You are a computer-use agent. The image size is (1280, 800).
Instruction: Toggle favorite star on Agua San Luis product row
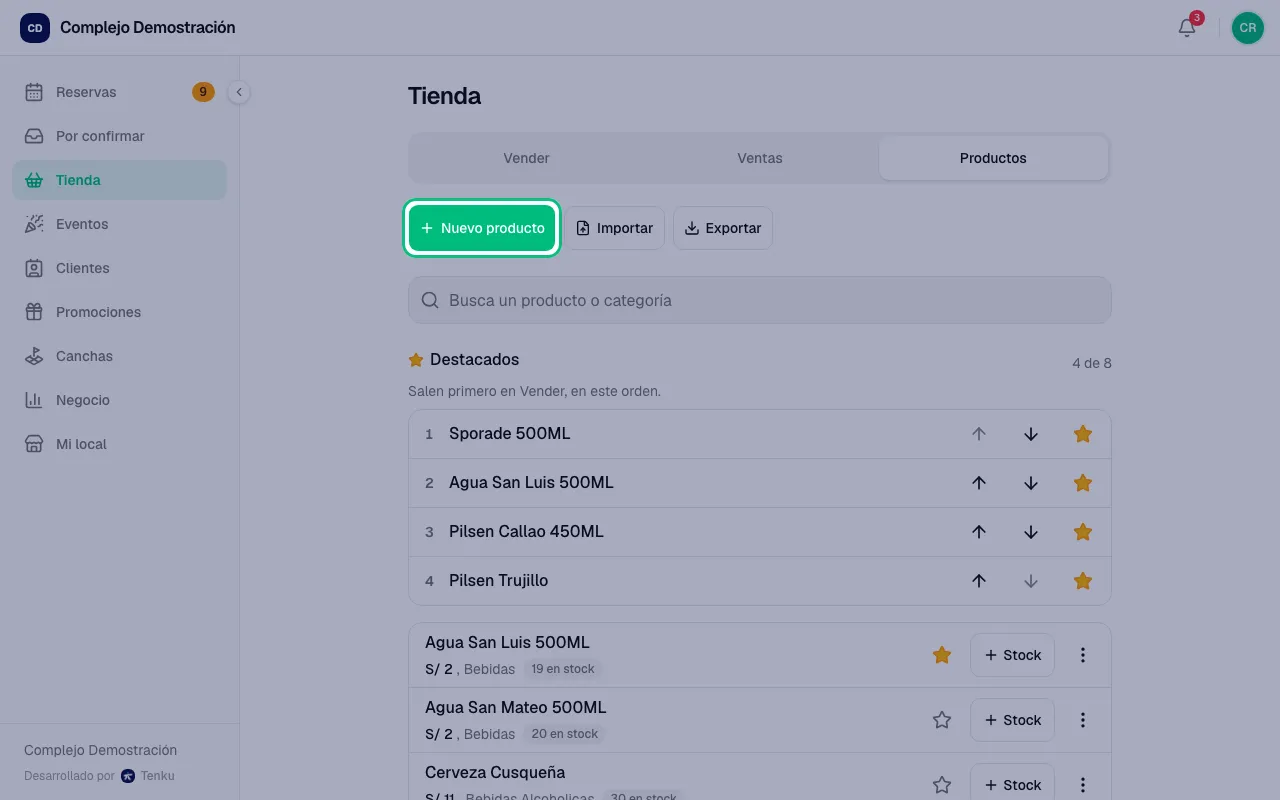(x=942, y=655)
